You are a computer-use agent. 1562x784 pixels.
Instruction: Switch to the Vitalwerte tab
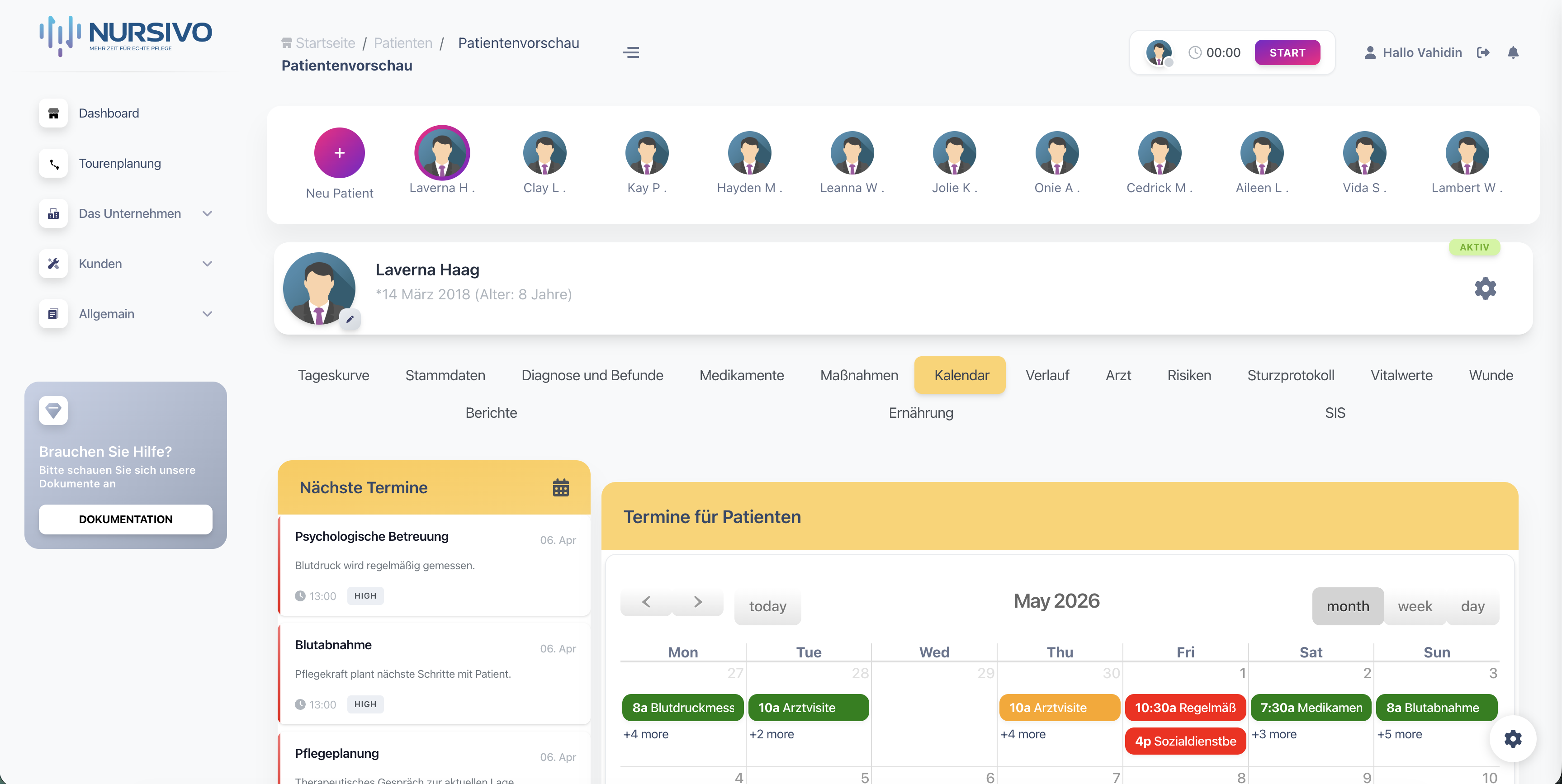[x=1401, y=375]
